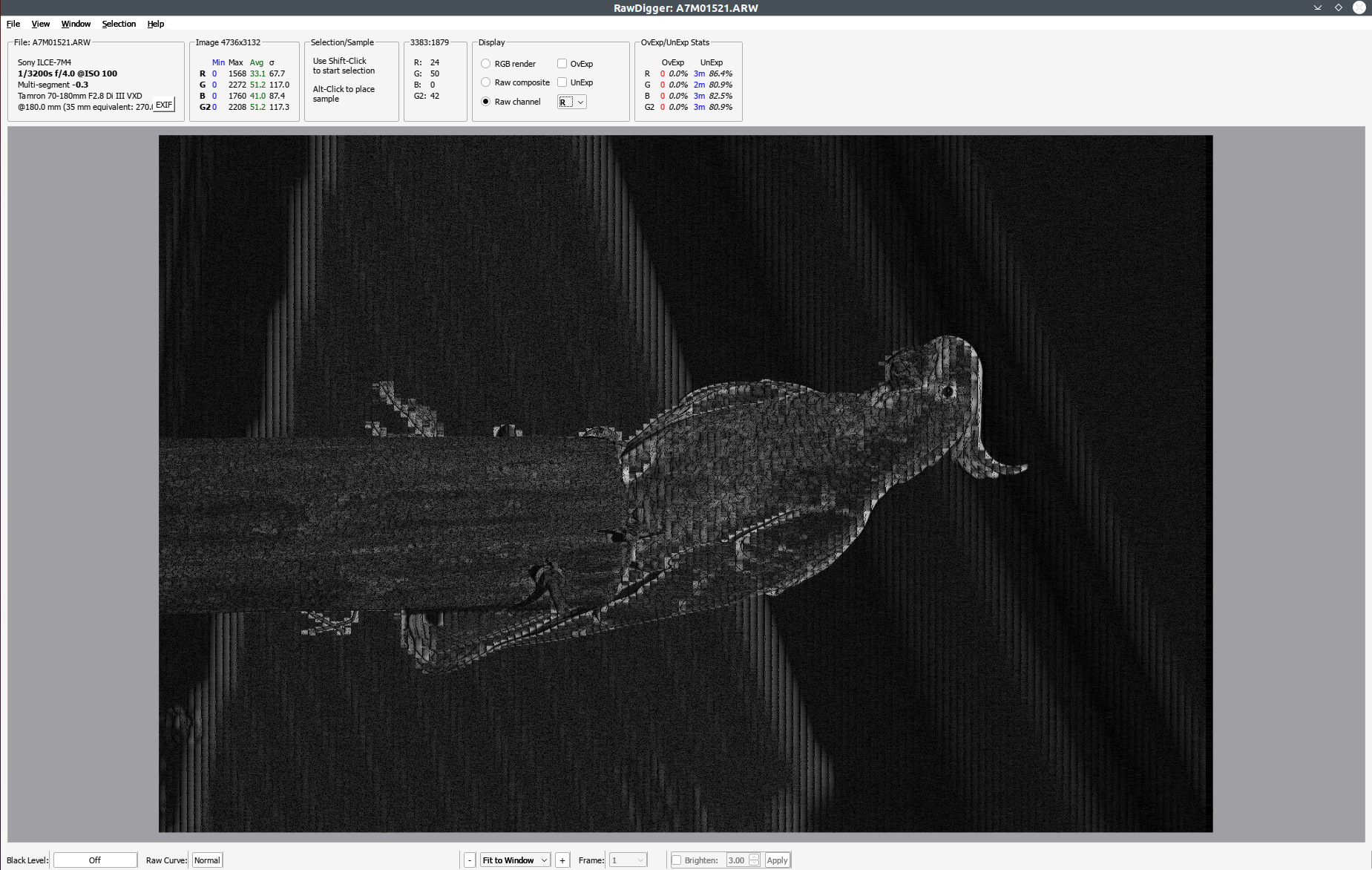Increase brighten value with up arrow
Viewport: 1372px width, 870px height.
[x=754, y=857]
